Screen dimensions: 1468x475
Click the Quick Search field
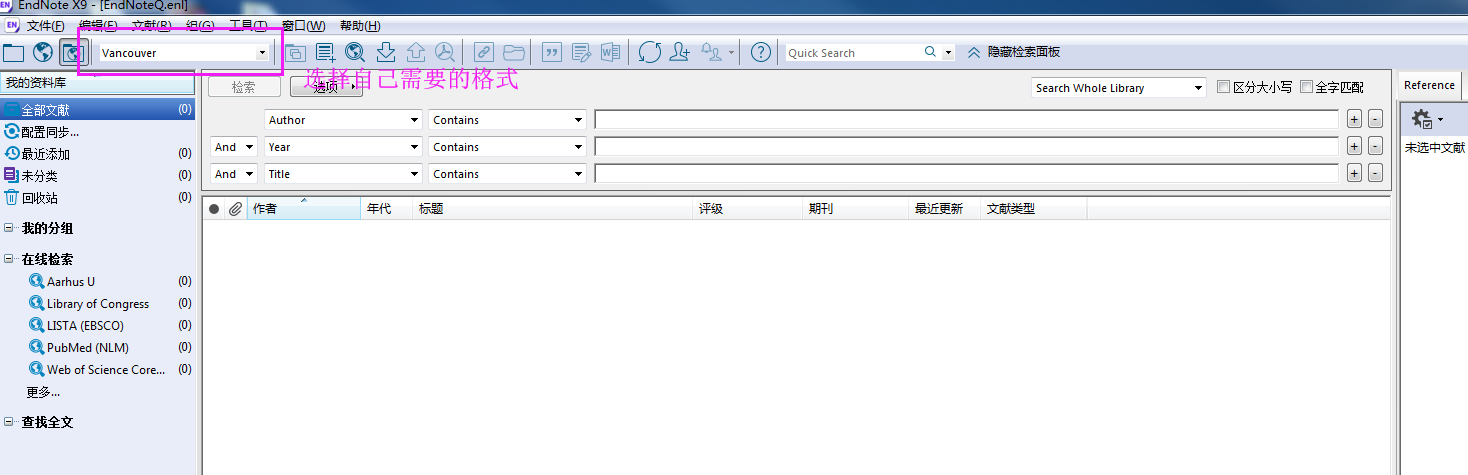point(853,53)
